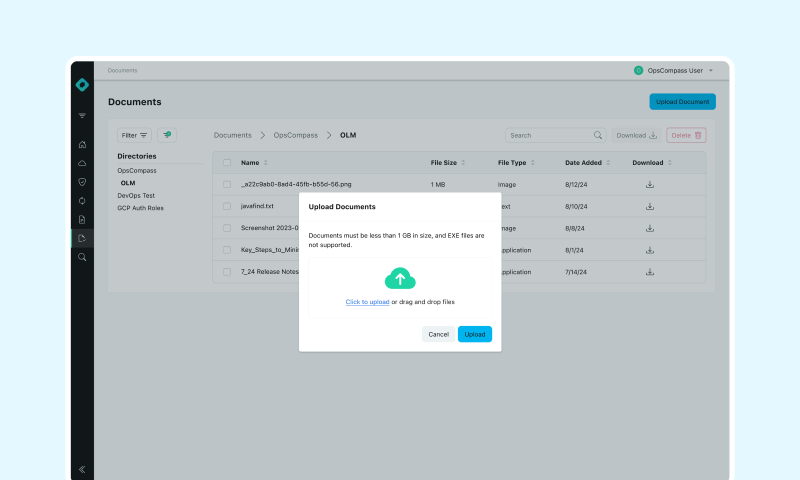Screen dimensions: 800x480
Task: Sort by Name column arrows
Action: [x=266, y=163]
